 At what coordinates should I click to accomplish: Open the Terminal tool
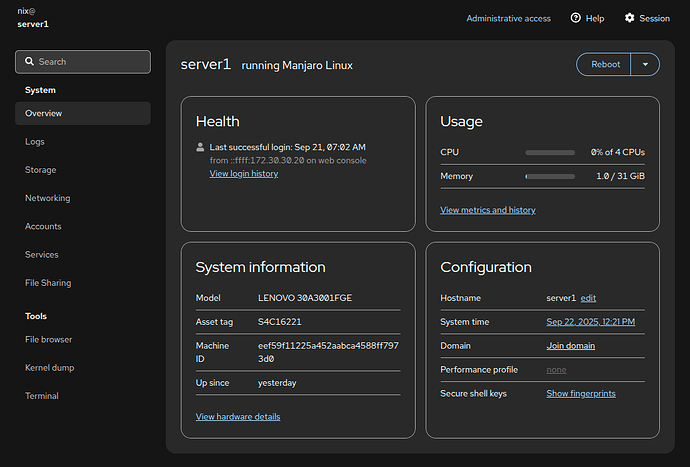coord(43,396)
